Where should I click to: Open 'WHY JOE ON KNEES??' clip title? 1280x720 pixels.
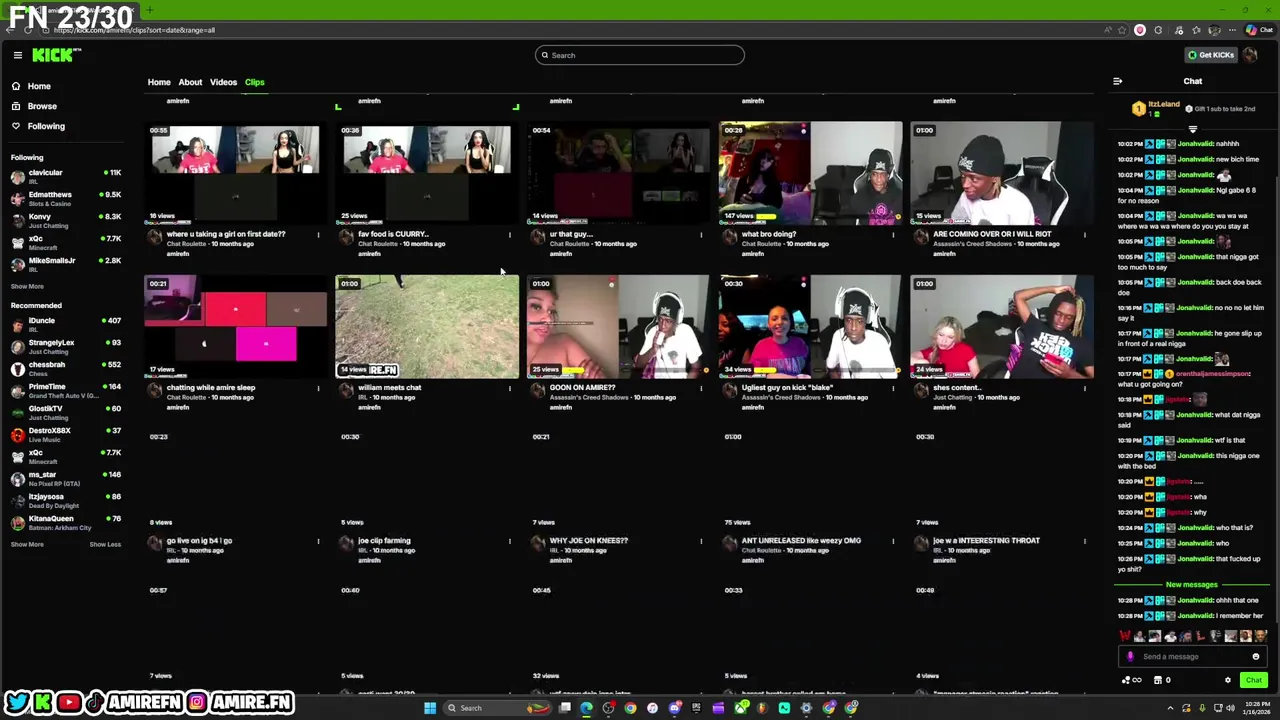(588, 540)
